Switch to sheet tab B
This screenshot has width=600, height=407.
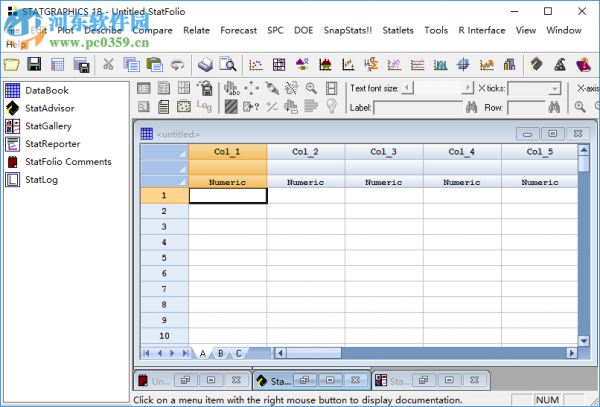point(221,353)
